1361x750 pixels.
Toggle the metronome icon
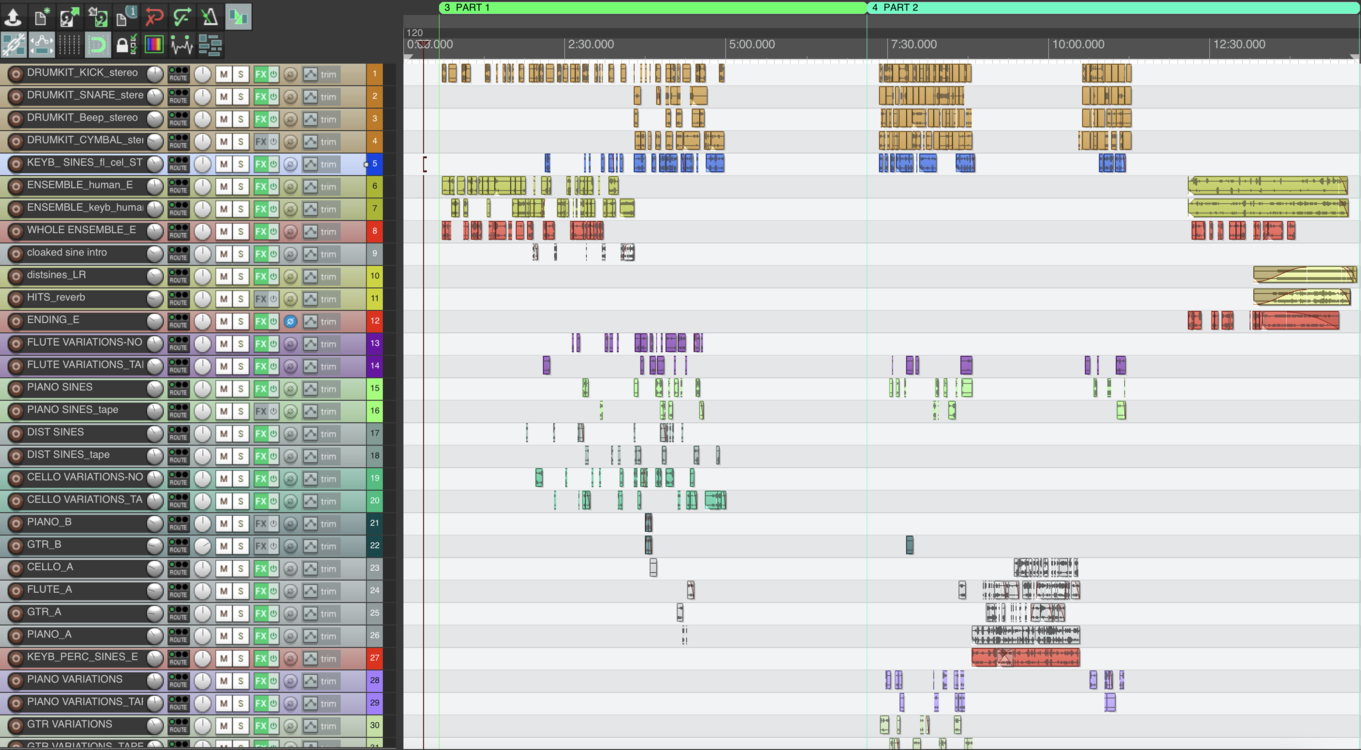coord(210,17)
